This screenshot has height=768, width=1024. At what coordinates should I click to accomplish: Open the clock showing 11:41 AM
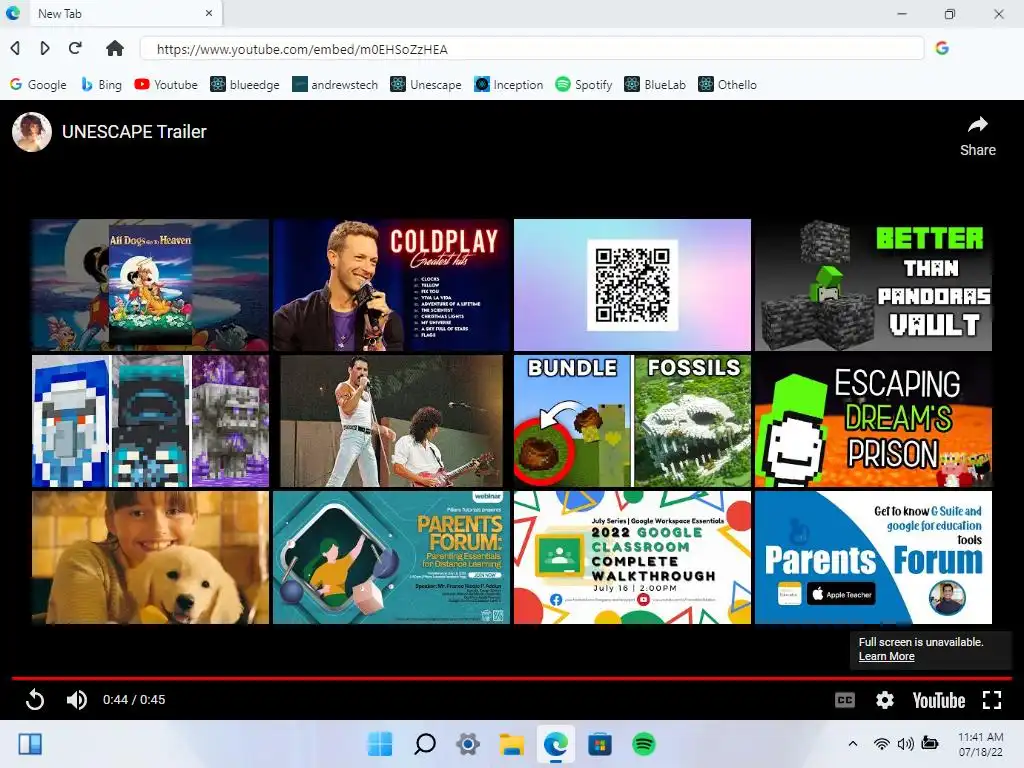pos(980,744)
